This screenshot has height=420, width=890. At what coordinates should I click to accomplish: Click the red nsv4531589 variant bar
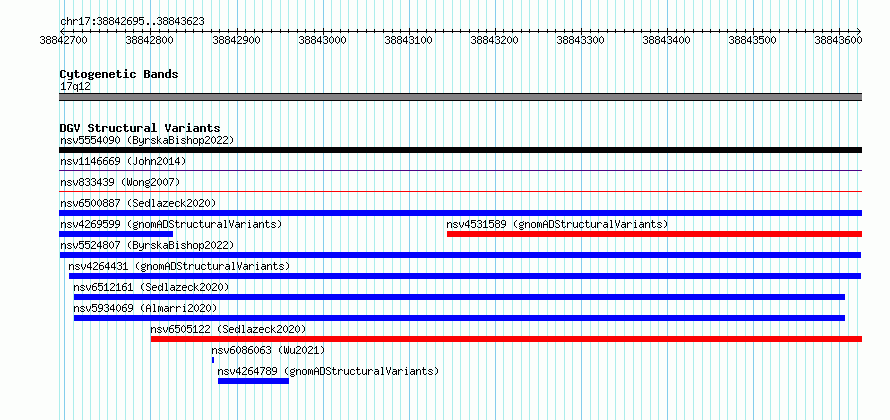tap(654, 234)
